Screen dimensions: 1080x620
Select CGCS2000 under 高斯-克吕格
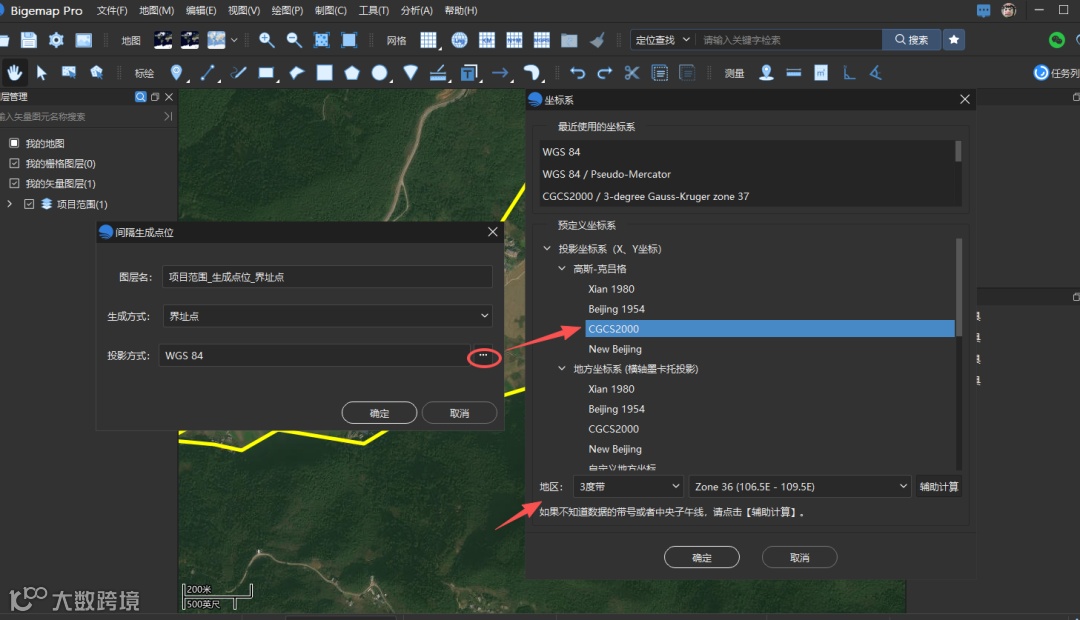[x=770, y=329]
